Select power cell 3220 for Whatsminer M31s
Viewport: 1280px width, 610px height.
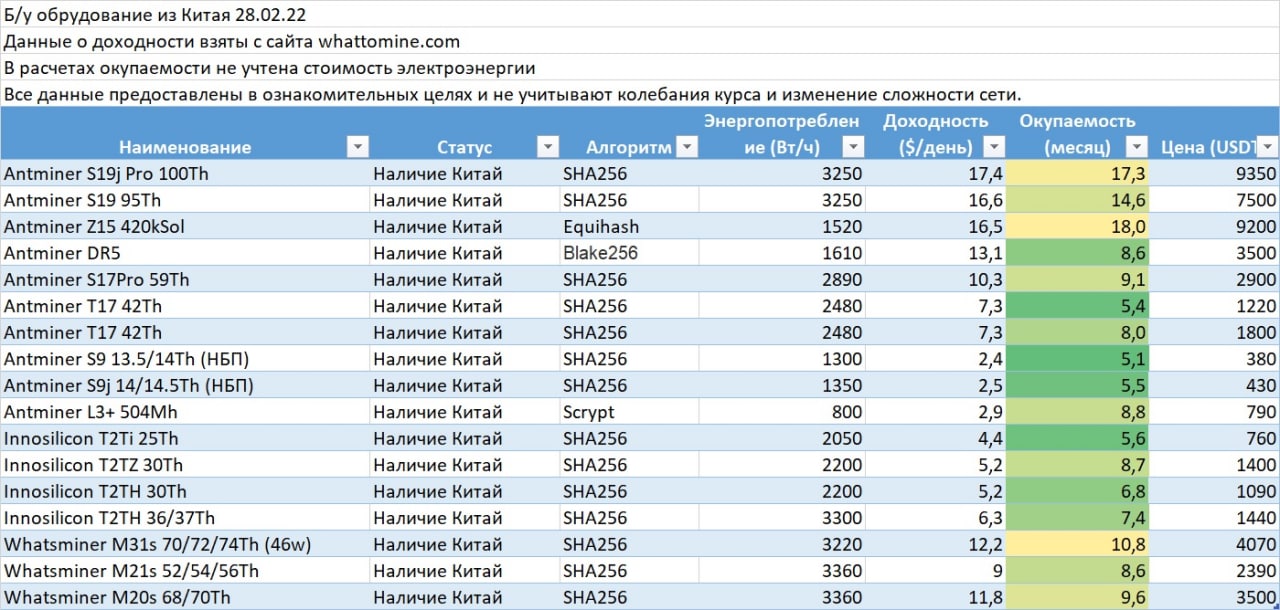click(x=782, y=545)
